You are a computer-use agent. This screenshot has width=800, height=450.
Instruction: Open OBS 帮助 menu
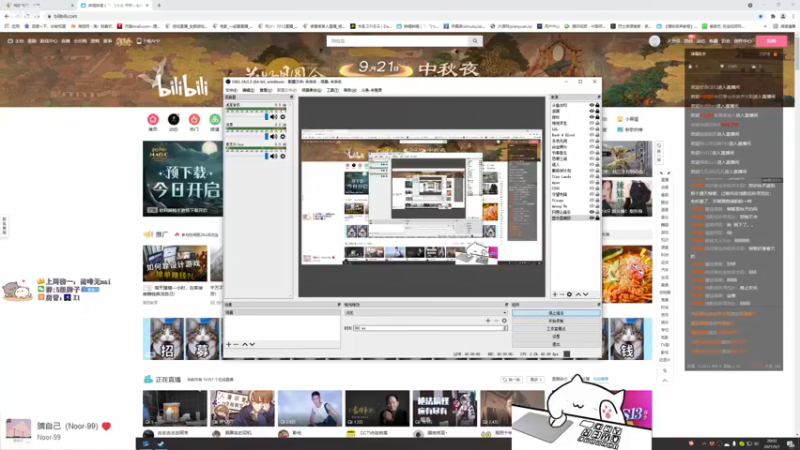point(350,90)
